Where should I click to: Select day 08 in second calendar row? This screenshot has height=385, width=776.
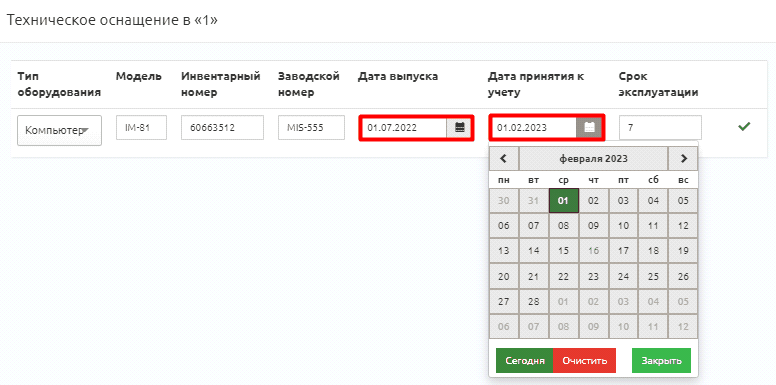pyautogui.click(x=564, y=226)
